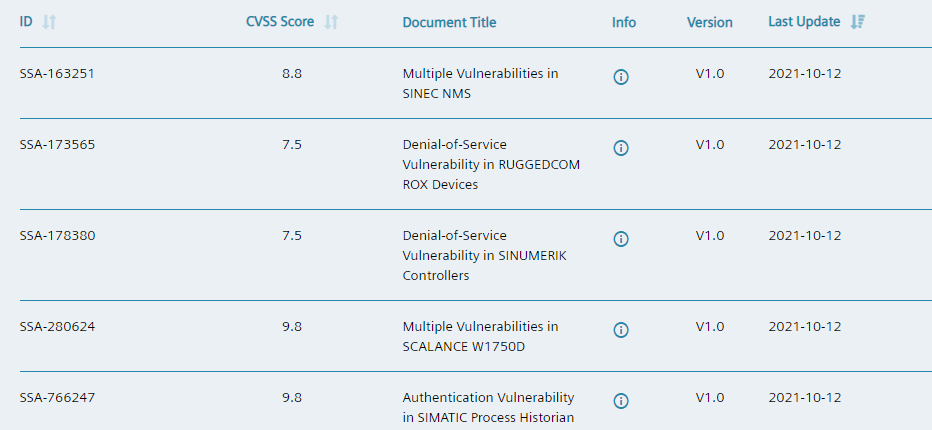932x430 pixels.
Task: Open info icon for SSA-280624
Action: click(x=621, y=329)
